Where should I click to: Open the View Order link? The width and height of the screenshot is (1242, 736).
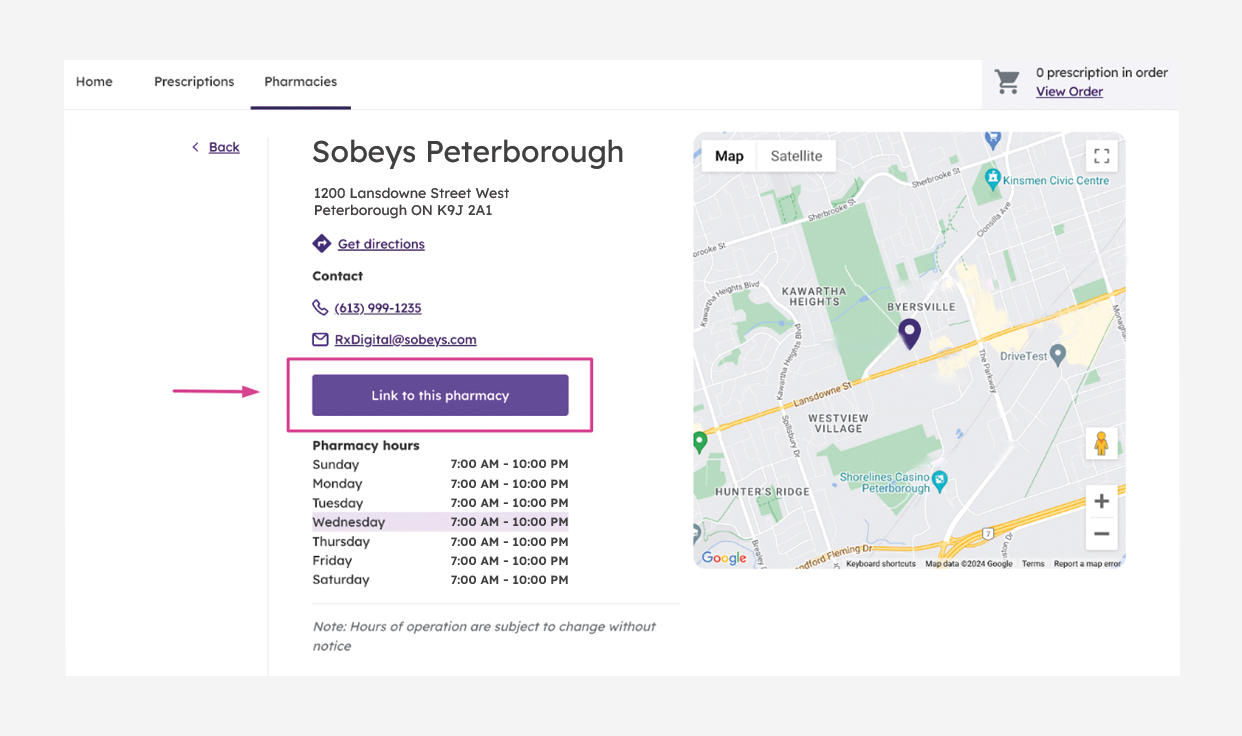1069,91
